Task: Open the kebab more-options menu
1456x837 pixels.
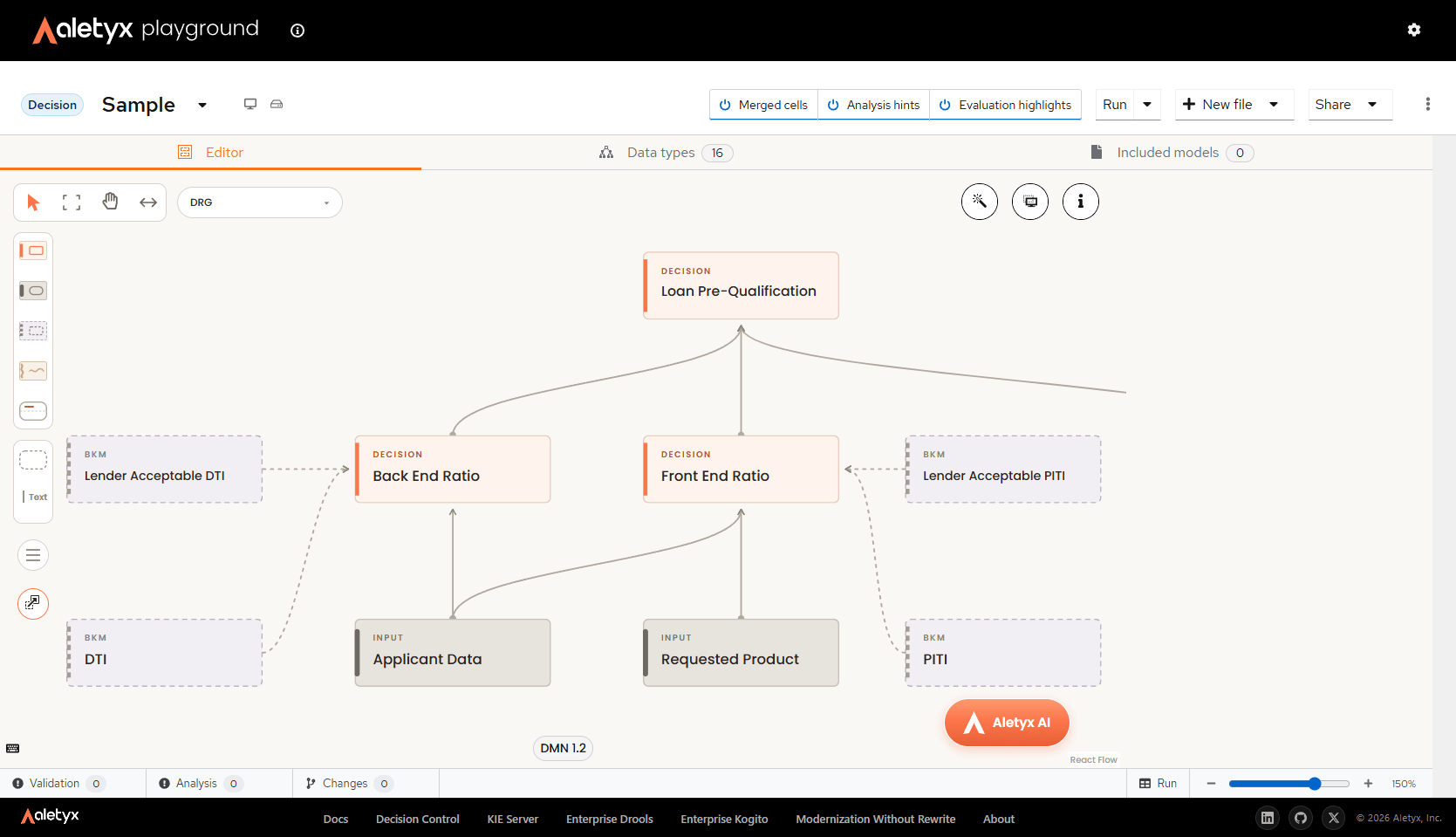Action: coord(1428,104)
